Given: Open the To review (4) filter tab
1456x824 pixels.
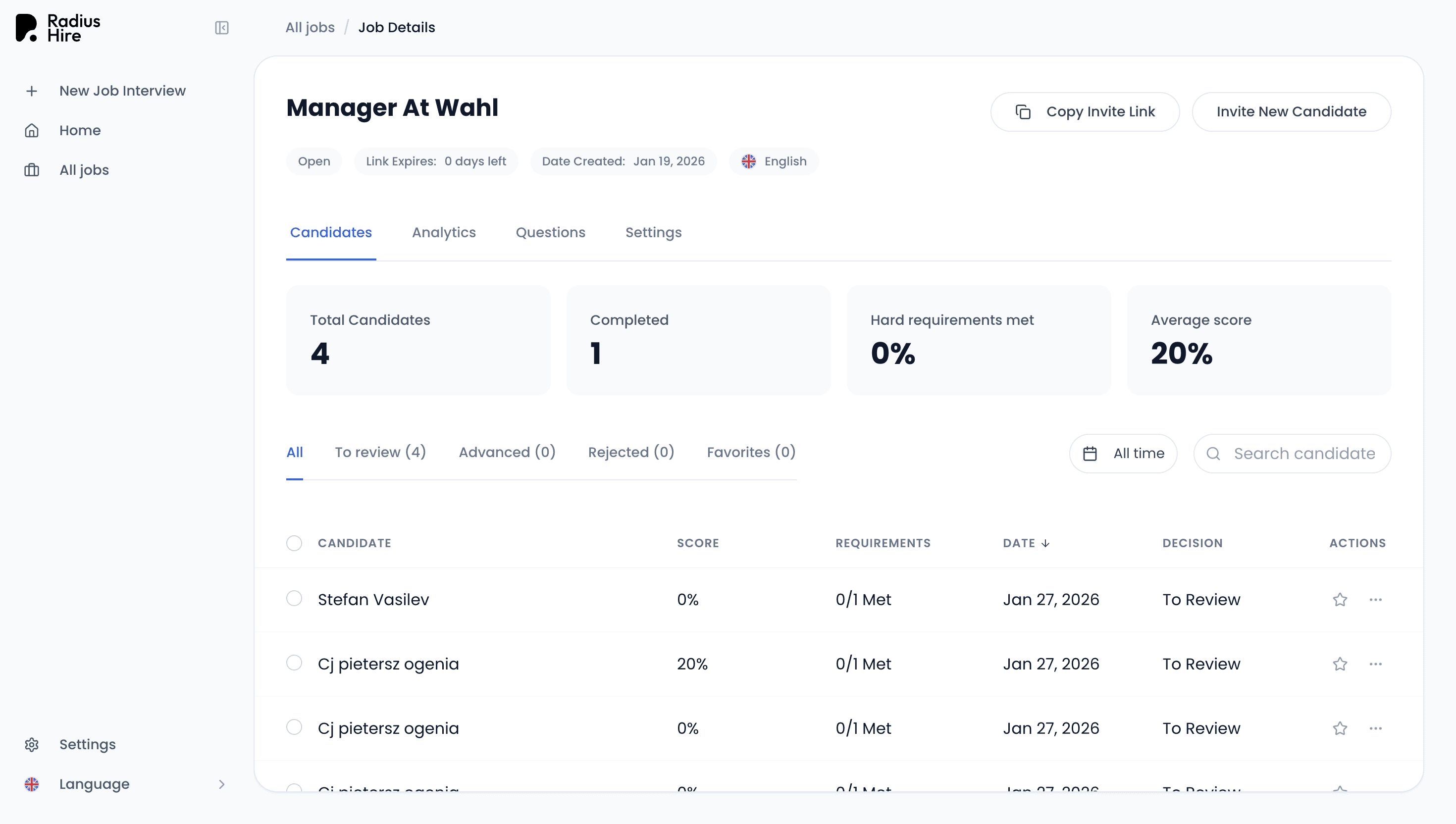Looking at the screenshot, I should point(380,452).
